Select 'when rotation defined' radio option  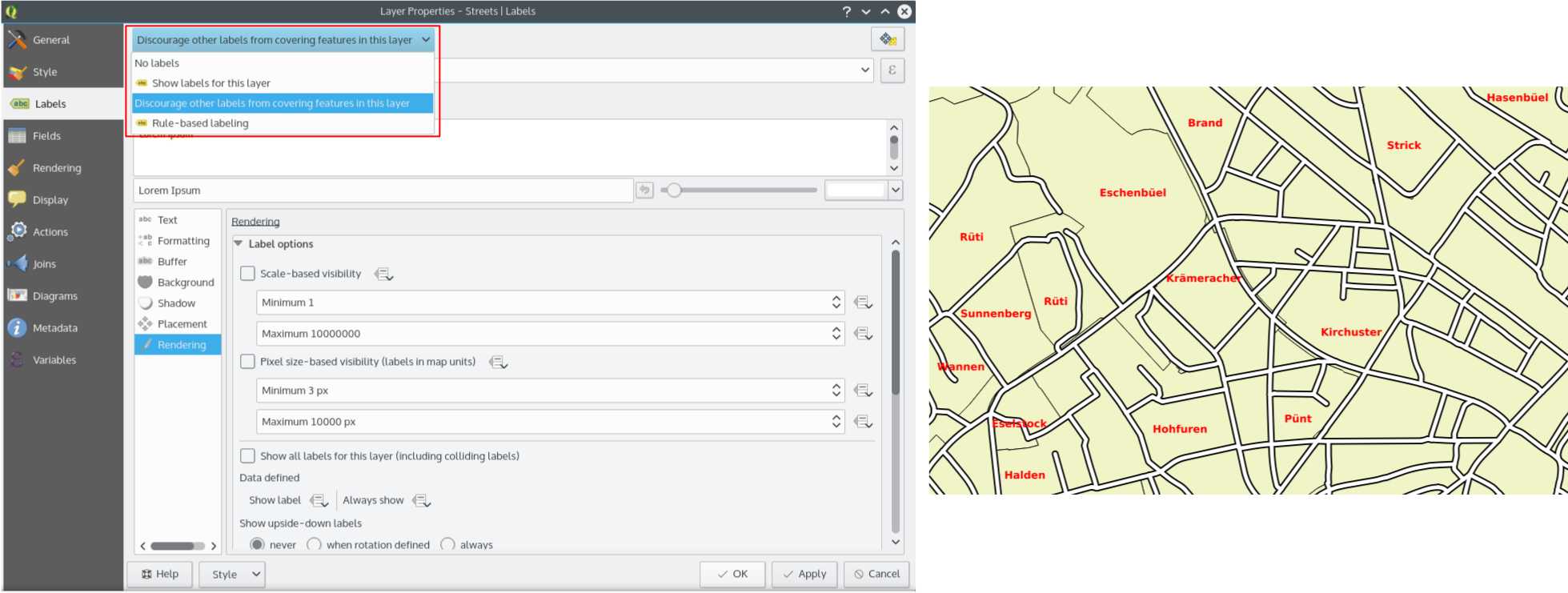(x=315, y=544)
